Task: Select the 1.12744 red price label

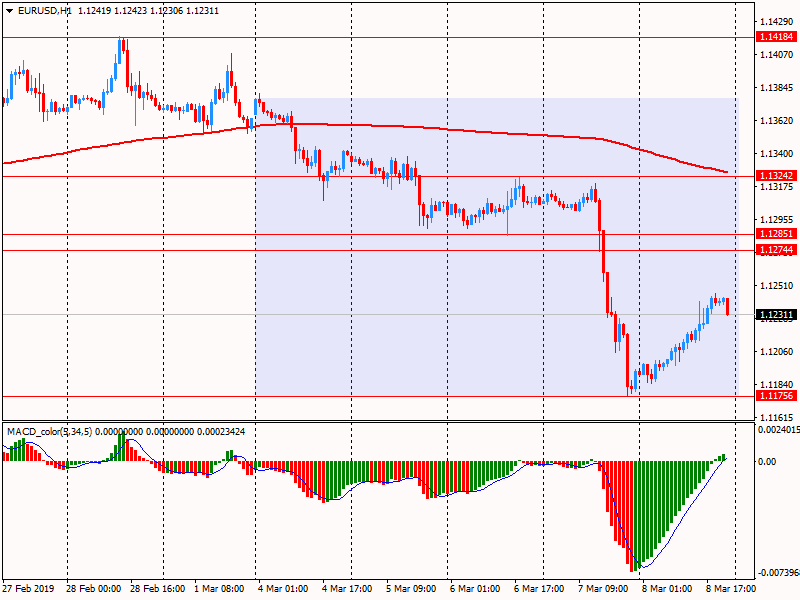Action: [x=776, y=249]
